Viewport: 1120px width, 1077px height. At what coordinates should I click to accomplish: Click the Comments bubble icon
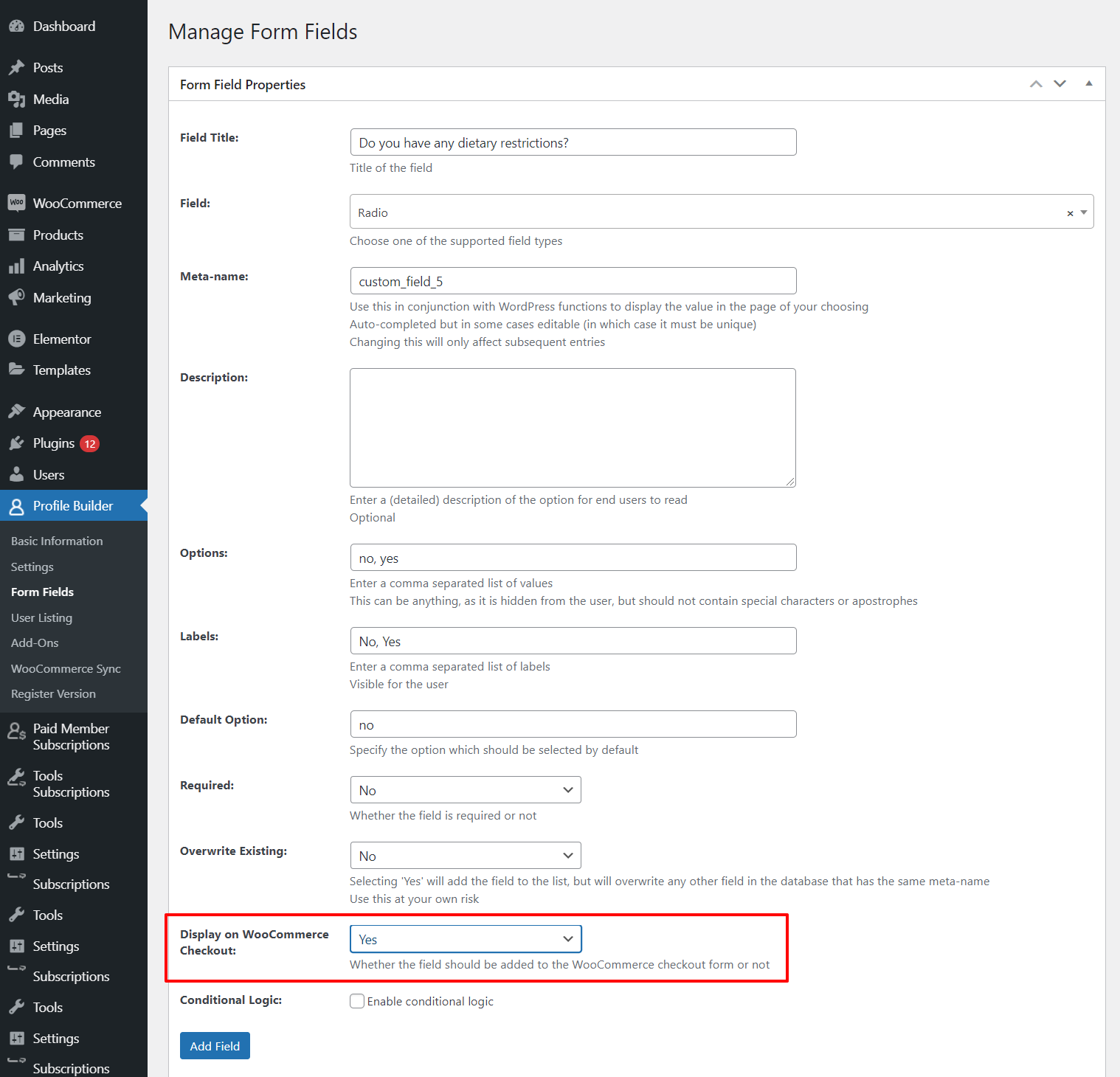[16, 162]
